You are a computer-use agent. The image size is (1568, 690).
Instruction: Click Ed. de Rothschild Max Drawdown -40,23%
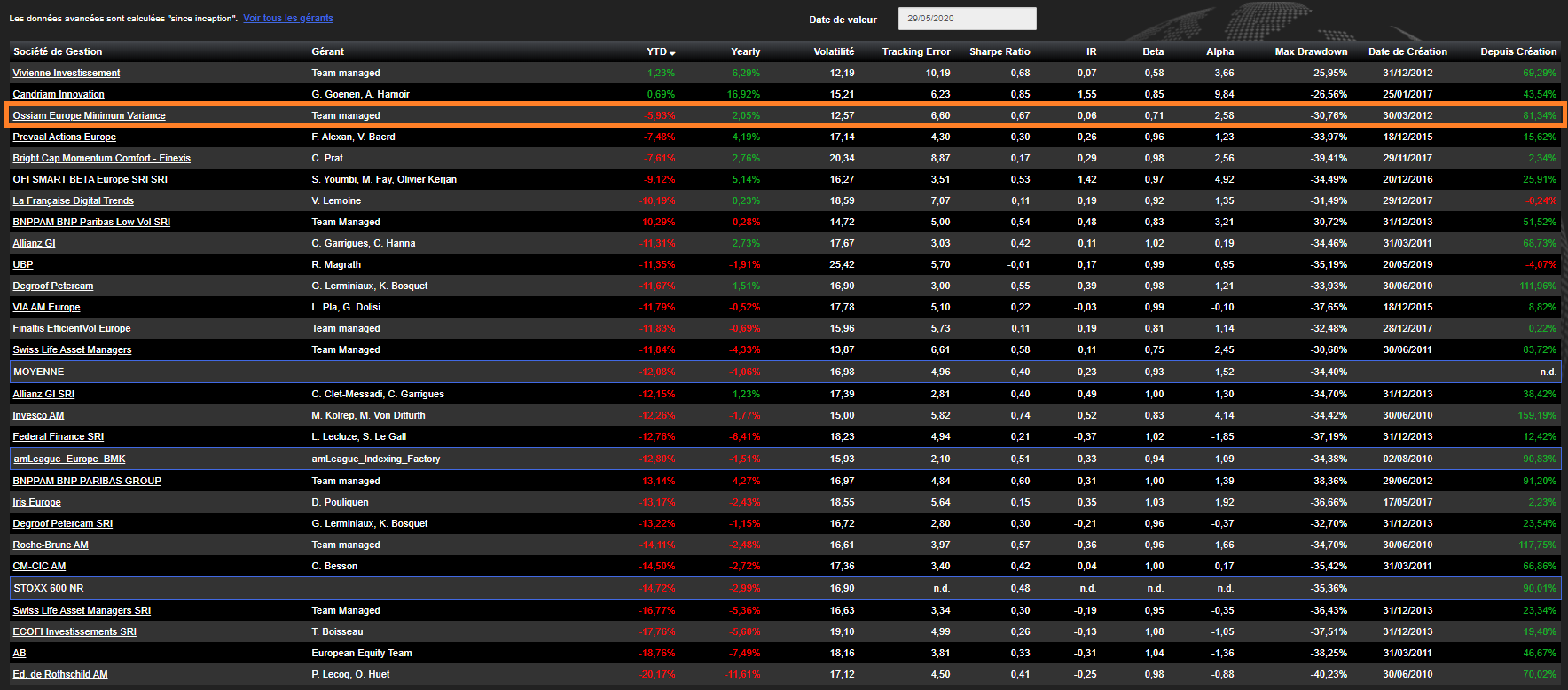[1329, 674]
